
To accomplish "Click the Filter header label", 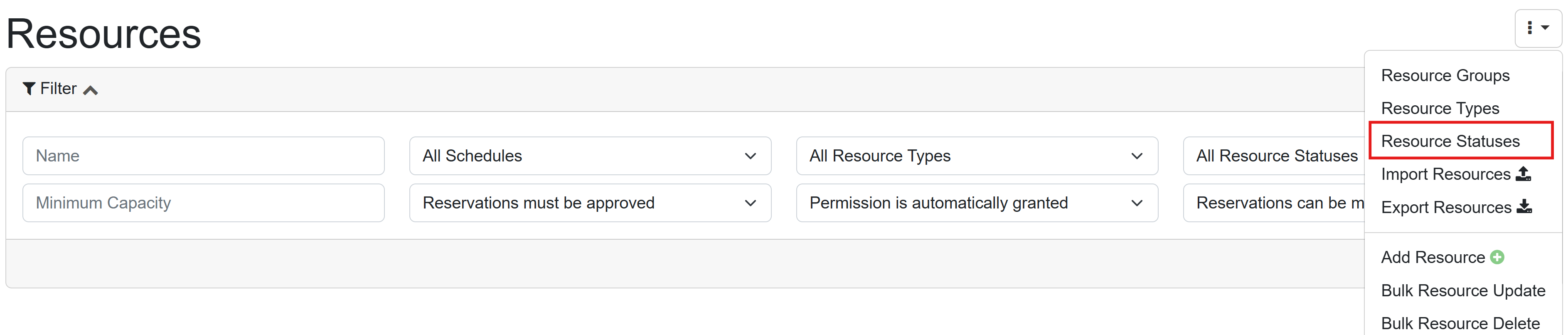I will click(x=59, y=89).
